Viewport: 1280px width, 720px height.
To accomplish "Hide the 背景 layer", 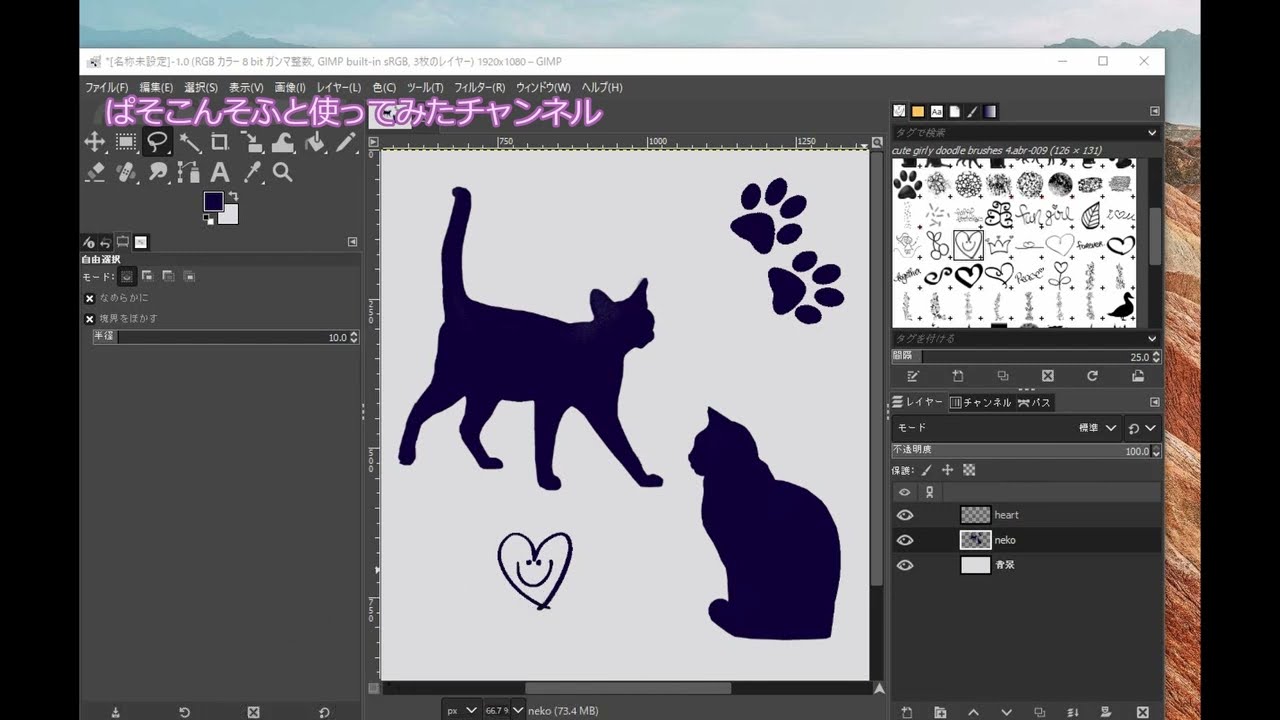I will coord(905,565).
